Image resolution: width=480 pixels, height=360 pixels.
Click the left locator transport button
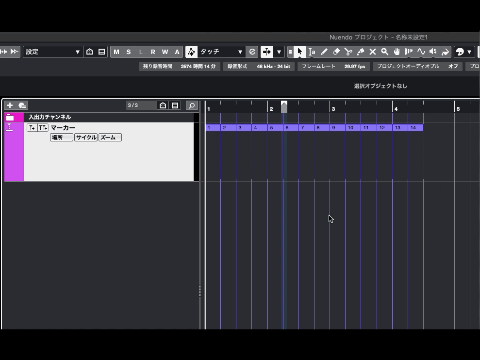(x=4, y=52)
